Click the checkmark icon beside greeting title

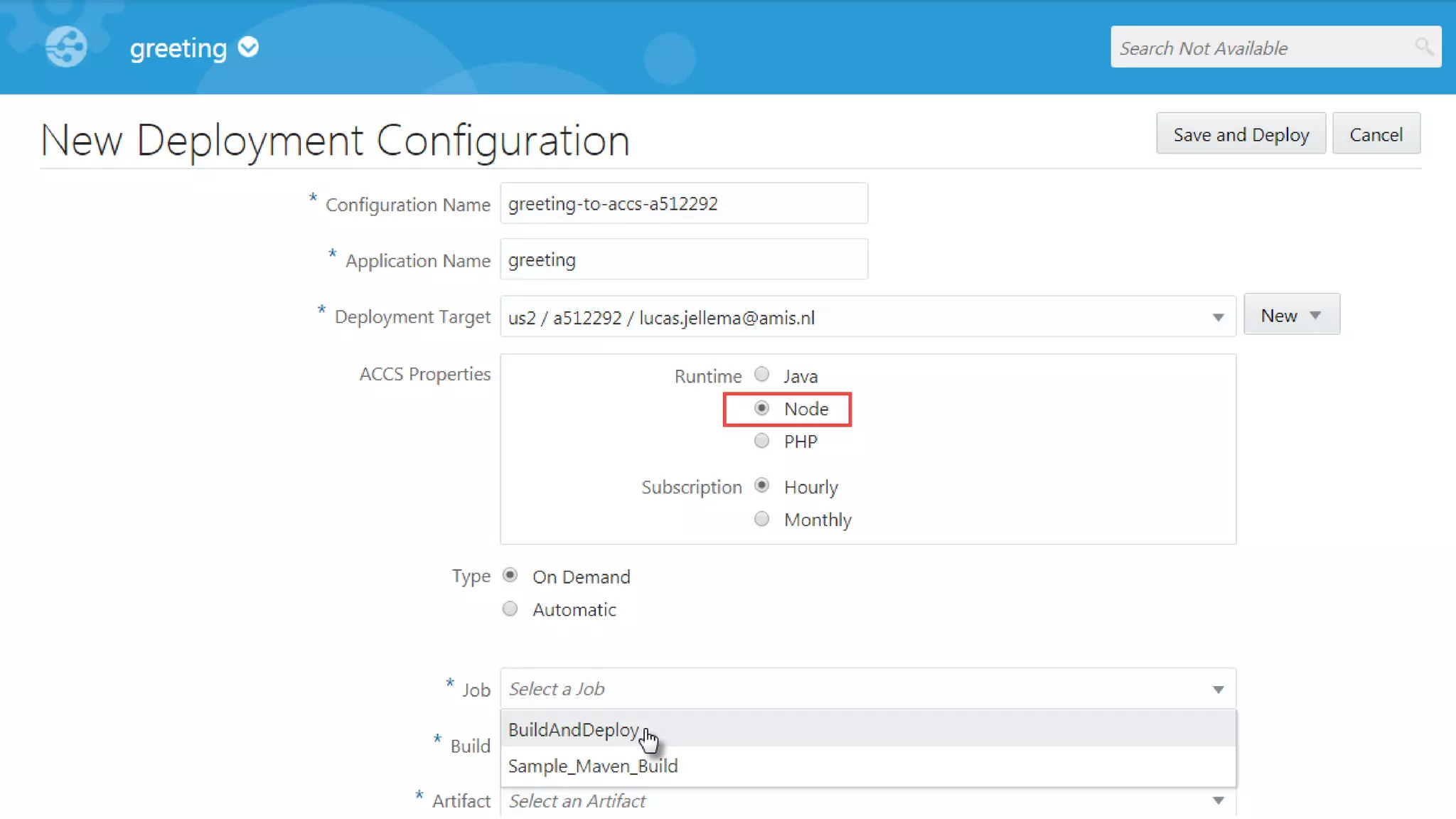248,48
